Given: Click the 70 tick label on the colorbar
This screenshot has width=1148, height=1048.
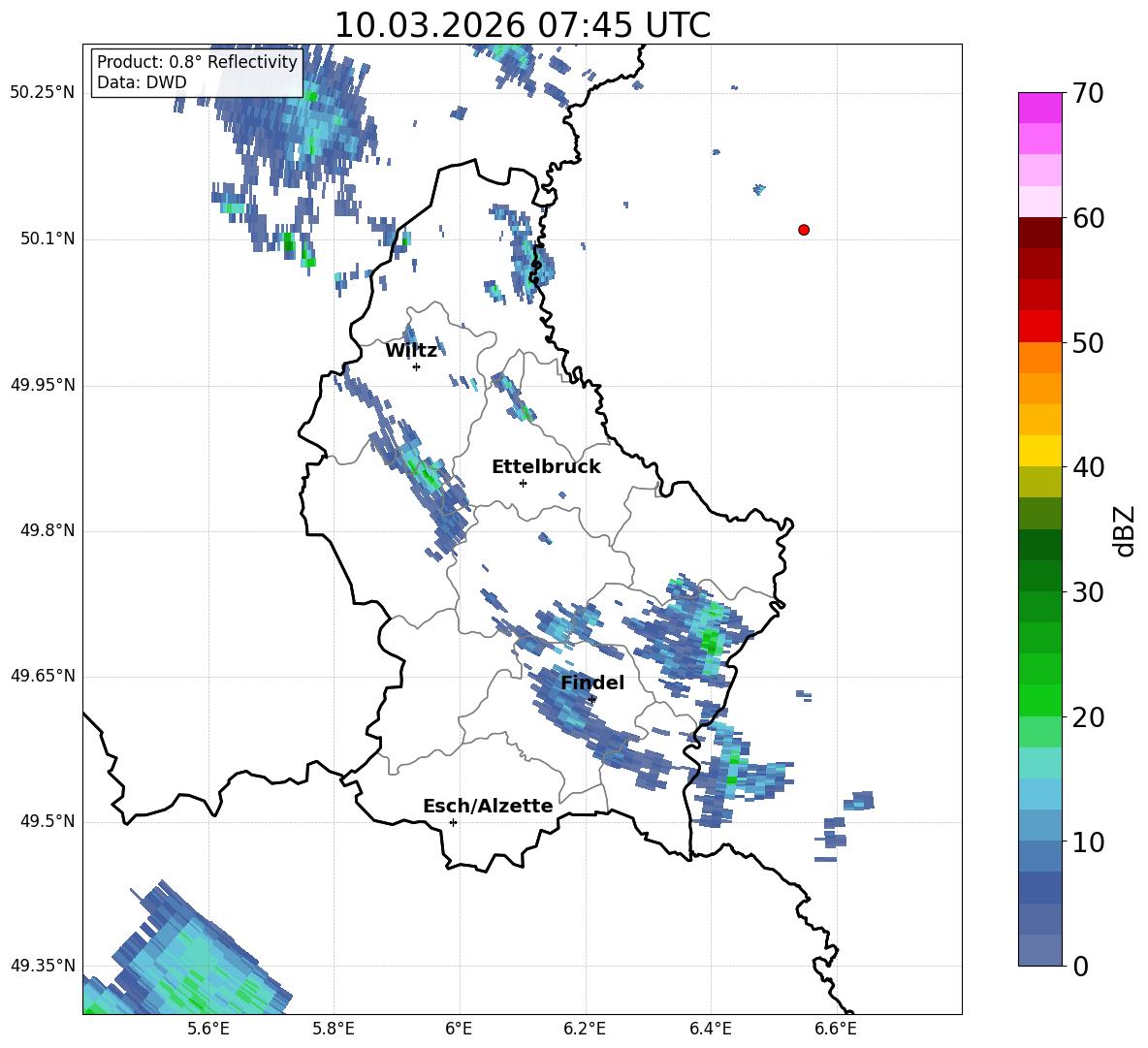Looking at the screenshot, I should [x=1088, y=94].
